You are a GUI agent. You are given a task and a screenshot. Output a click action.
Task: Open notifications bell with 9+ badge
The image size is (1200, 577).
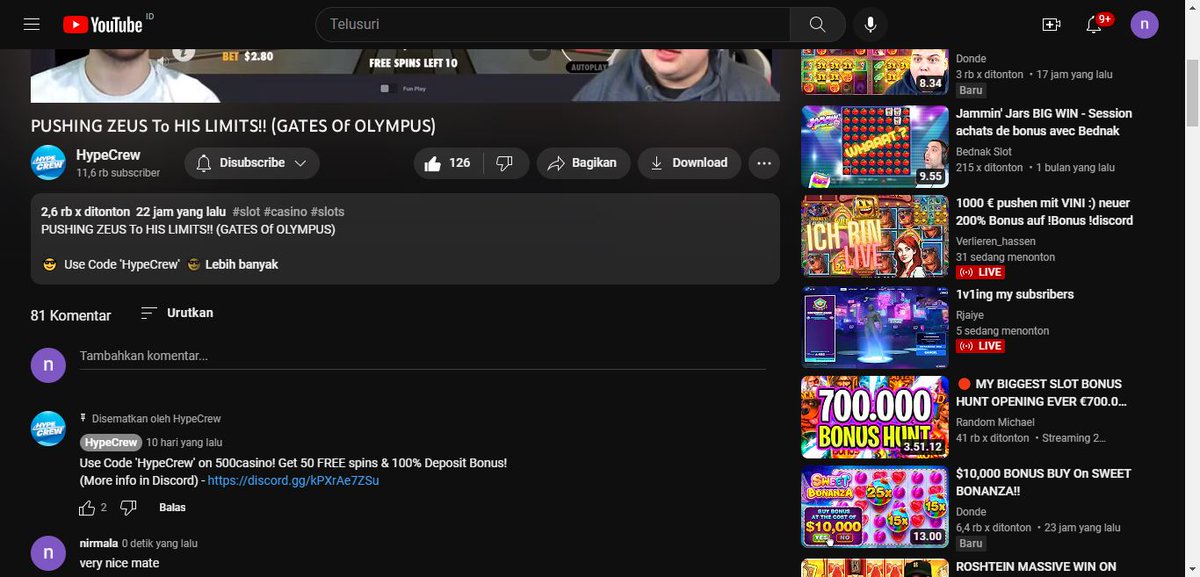click(x=1094, y=24)
